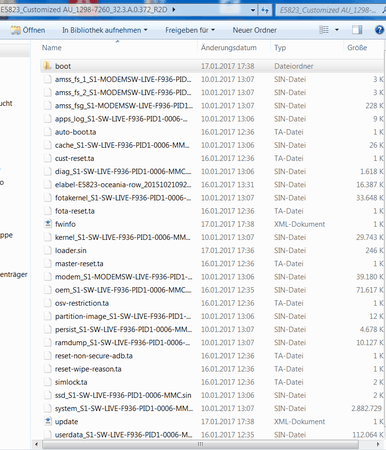Open the Freigeben für menu

click(x=190, y=30)
